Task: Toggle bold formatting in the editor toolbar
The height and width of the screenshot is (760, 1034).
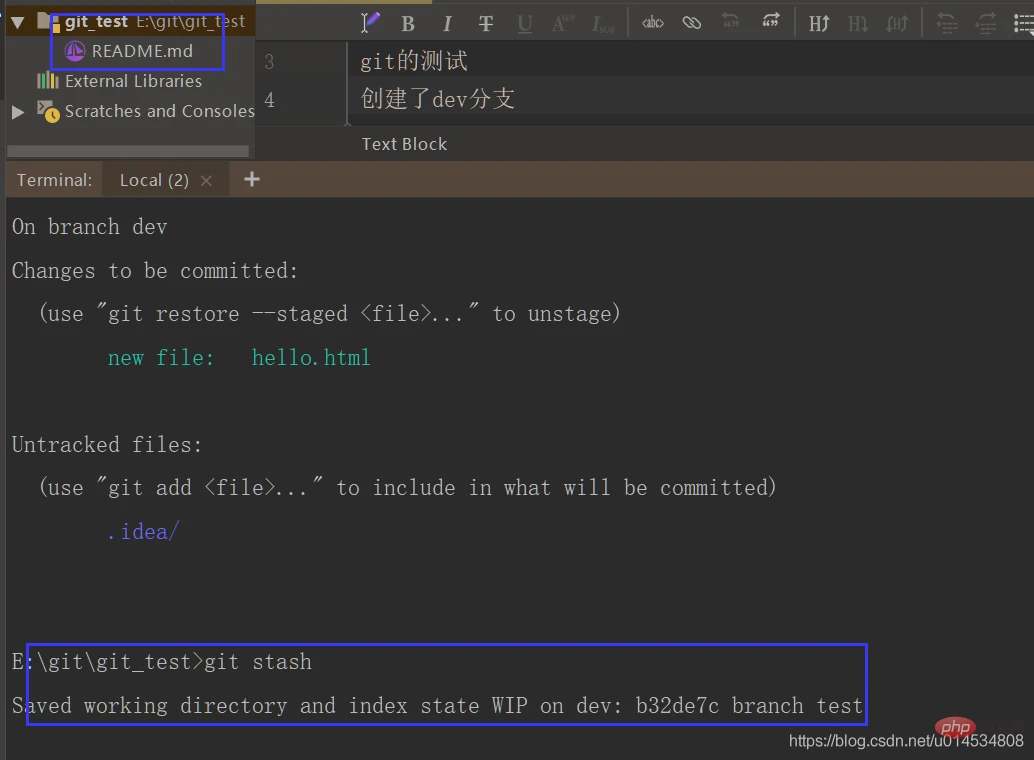Action: tap(408, 23)
